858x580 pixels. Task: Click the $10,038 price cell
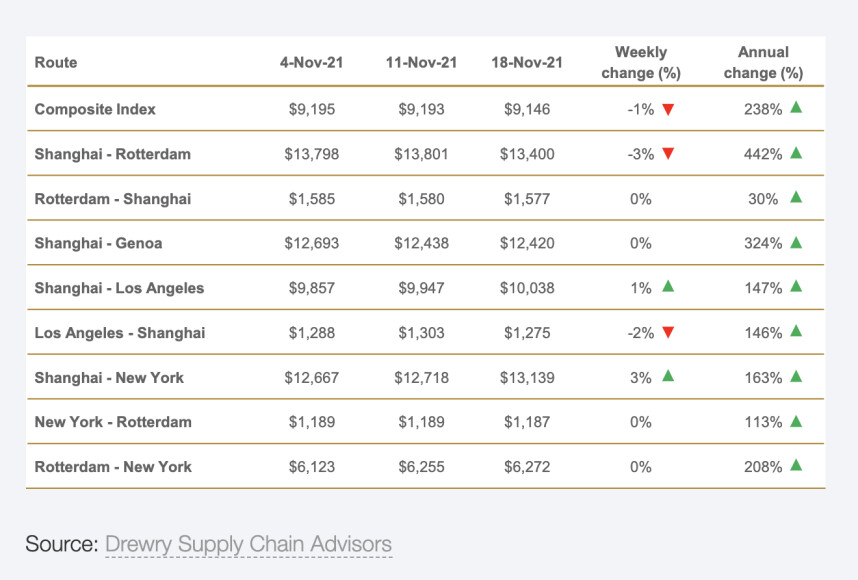pyautogui.click(x=527, y=288)
